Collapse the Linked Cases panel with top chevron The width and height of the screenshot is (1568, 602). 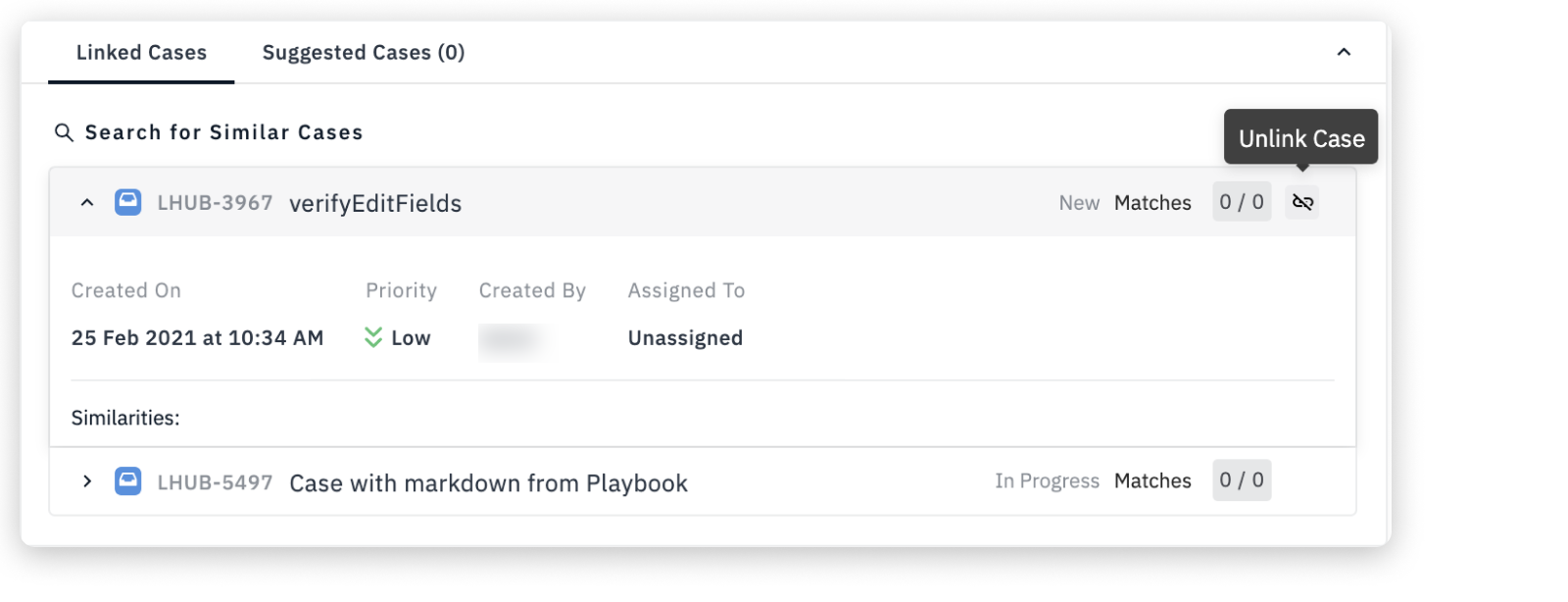1344,52
